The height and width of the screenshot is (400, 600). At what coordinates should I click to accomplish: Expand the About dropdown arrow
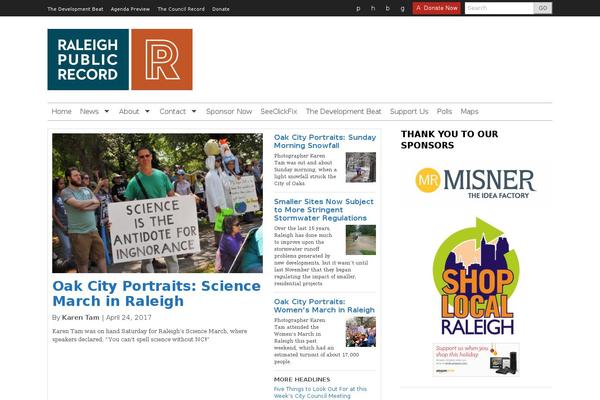point(147,111)
